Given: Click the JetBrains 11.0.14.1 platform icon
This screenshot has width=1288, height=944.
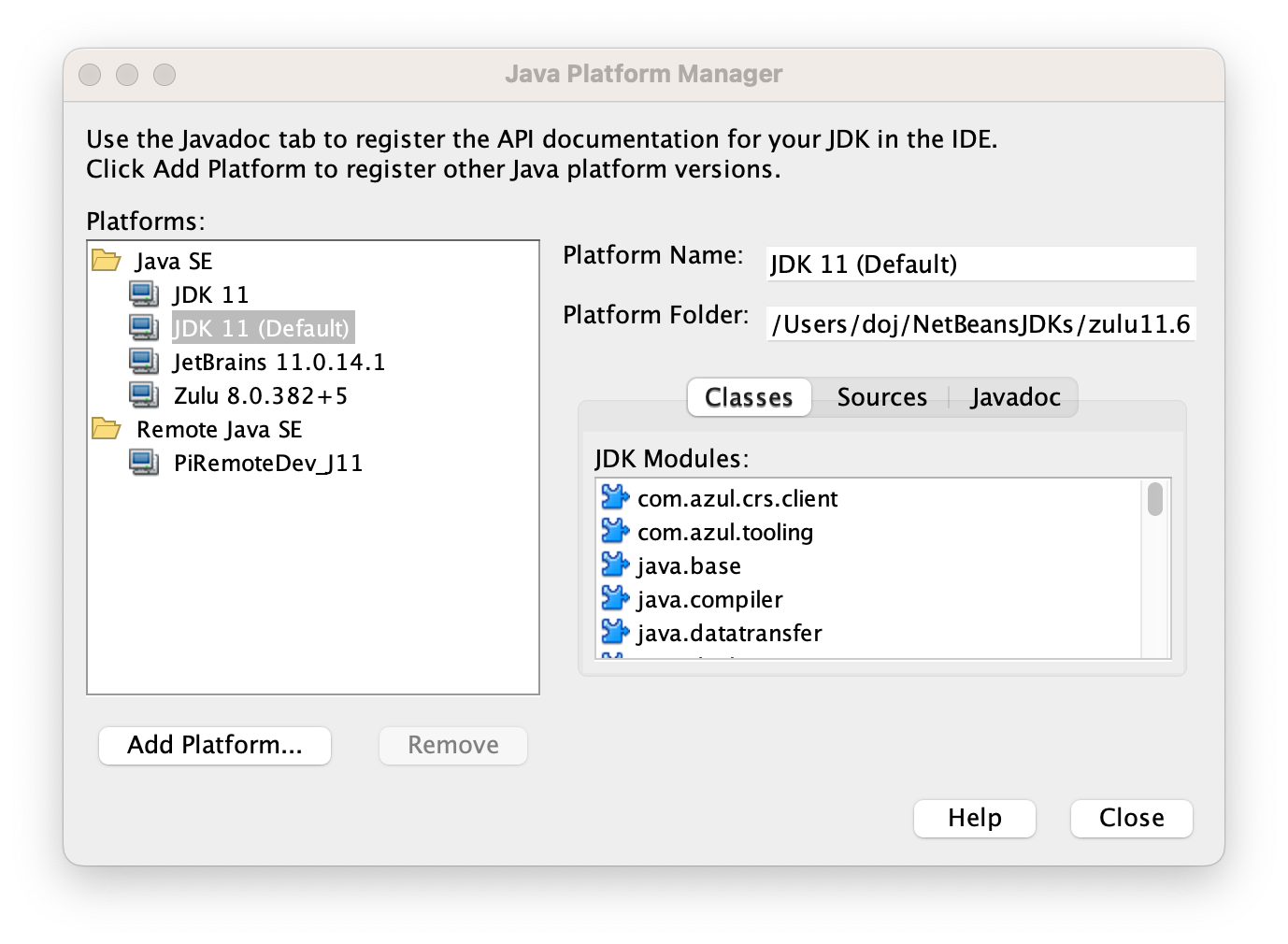Looking at the screenshot, I should pyautogui.click(x=143, y=361).
